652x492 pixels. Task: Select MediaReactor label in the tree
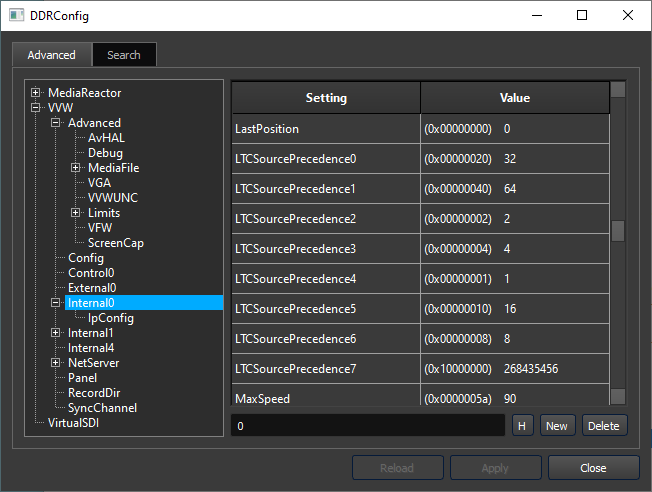point(85,92)
